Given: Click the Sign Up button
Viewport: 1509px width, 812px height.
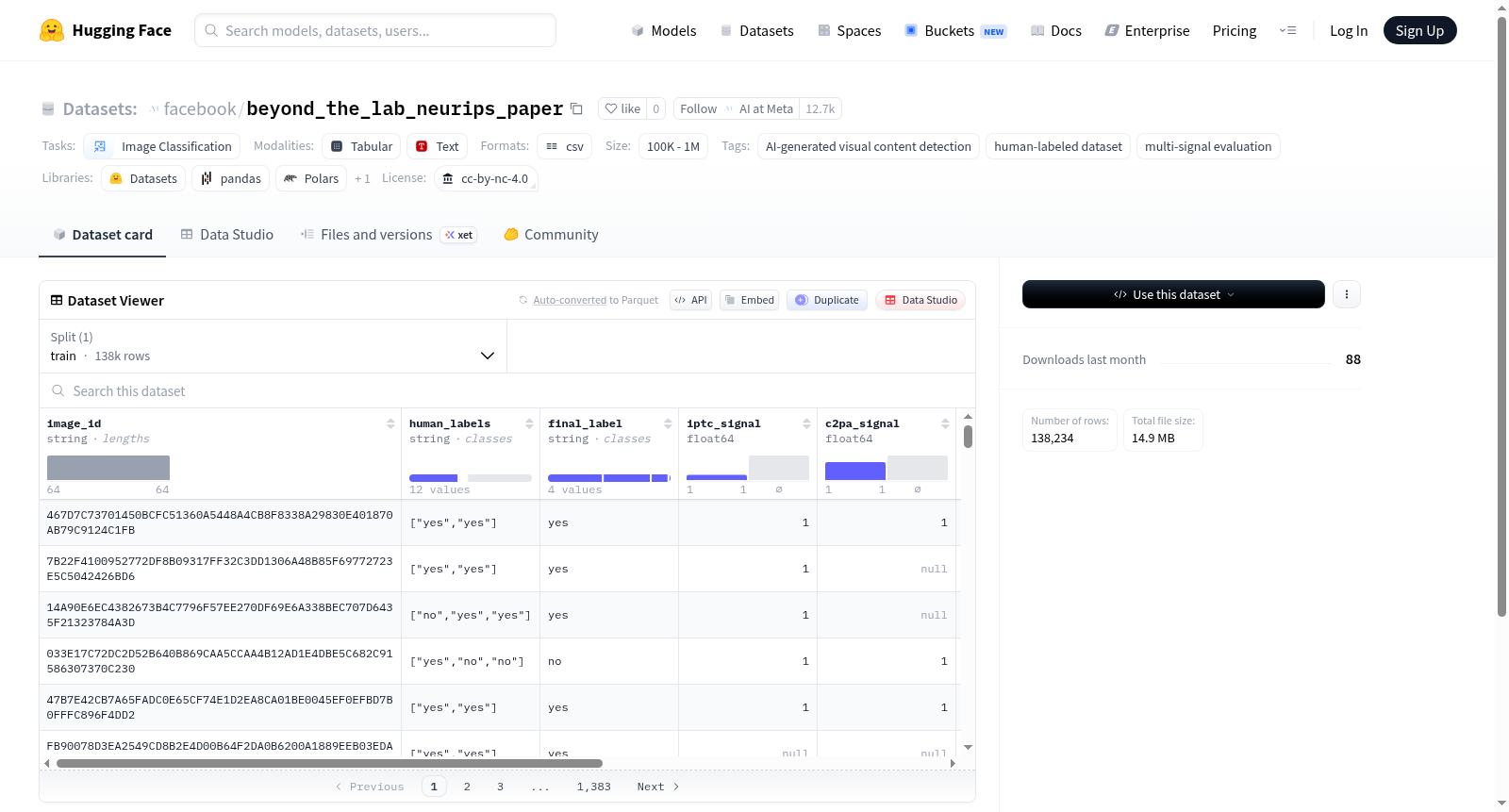Looking at the screenshot, I should coord(1419,30).
